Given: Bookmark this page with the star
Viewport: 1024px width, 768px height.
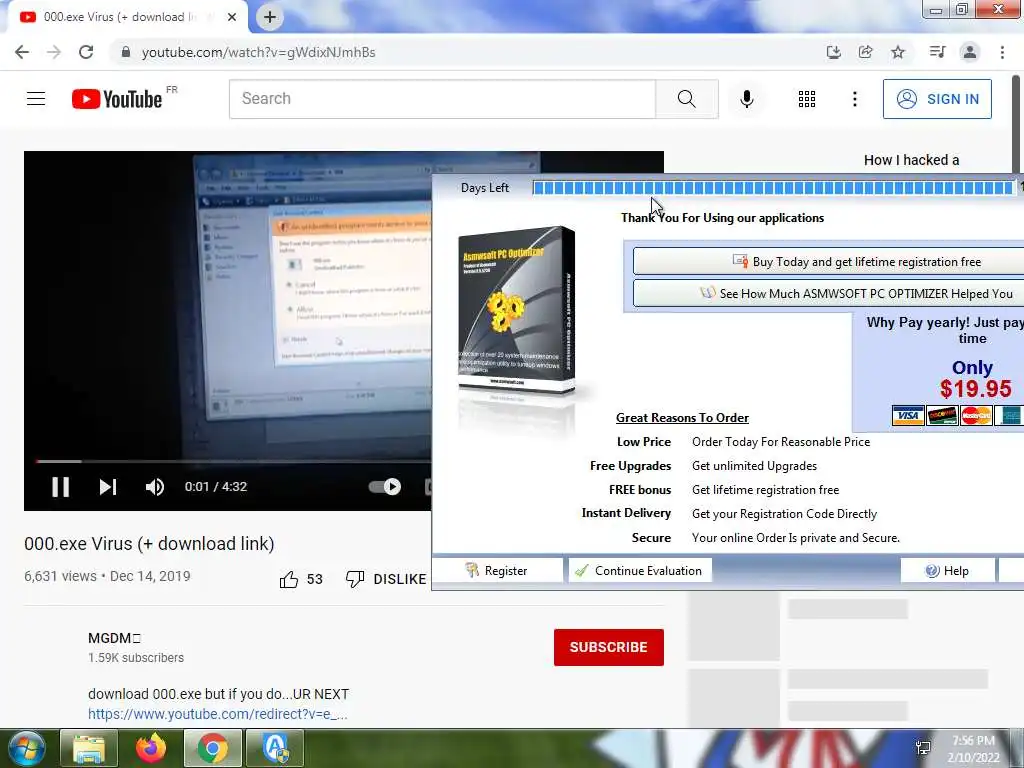Looking at the screenshot, I should click(x=898, y=52).
